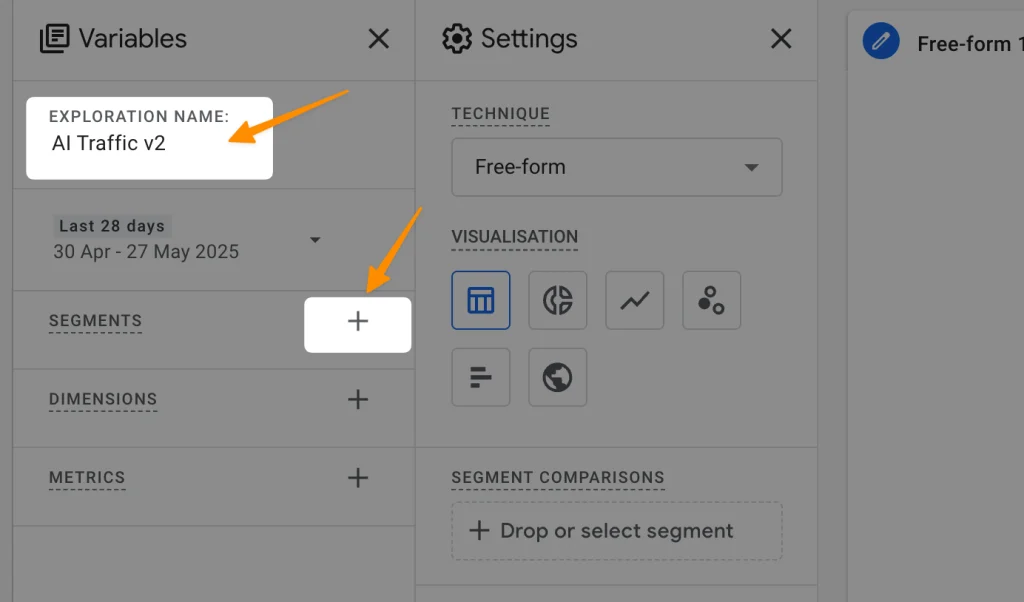Open the geo map visualisation
1024x602 pixels.
tap(557, 377)
